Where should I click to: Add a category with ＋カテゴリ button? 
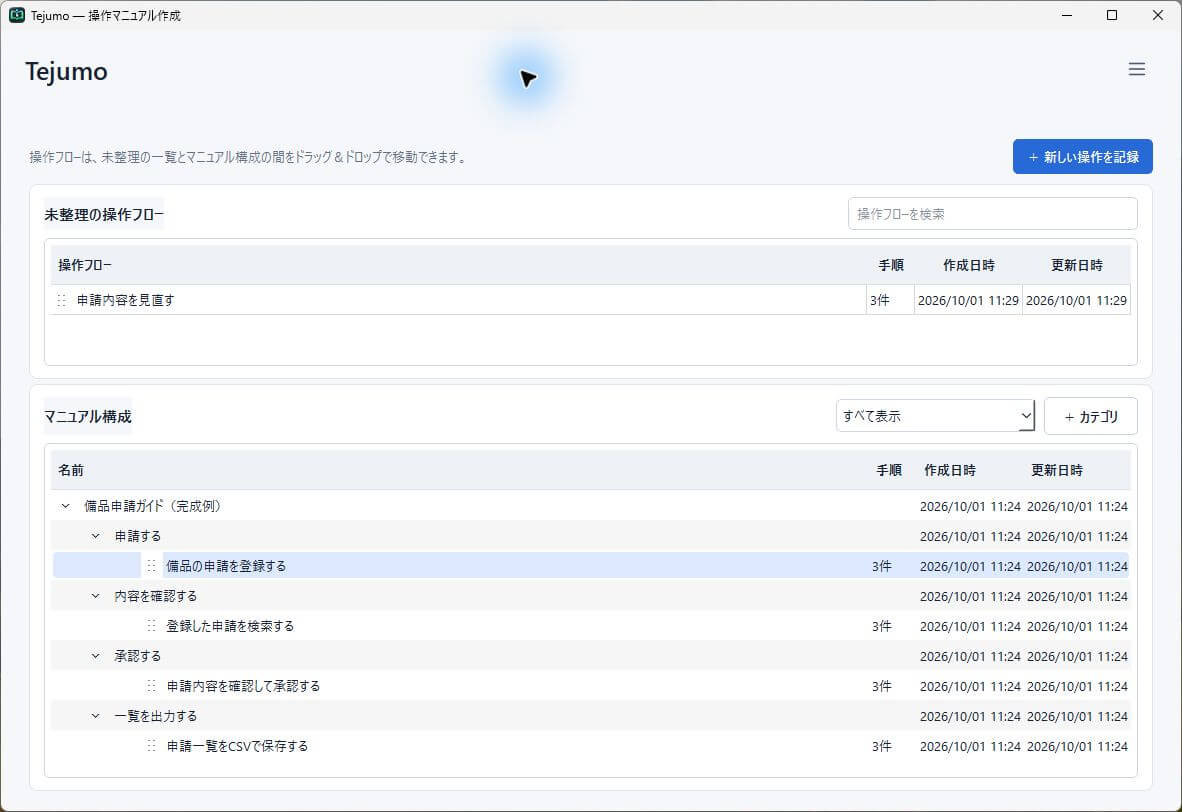coord(1090,416)
